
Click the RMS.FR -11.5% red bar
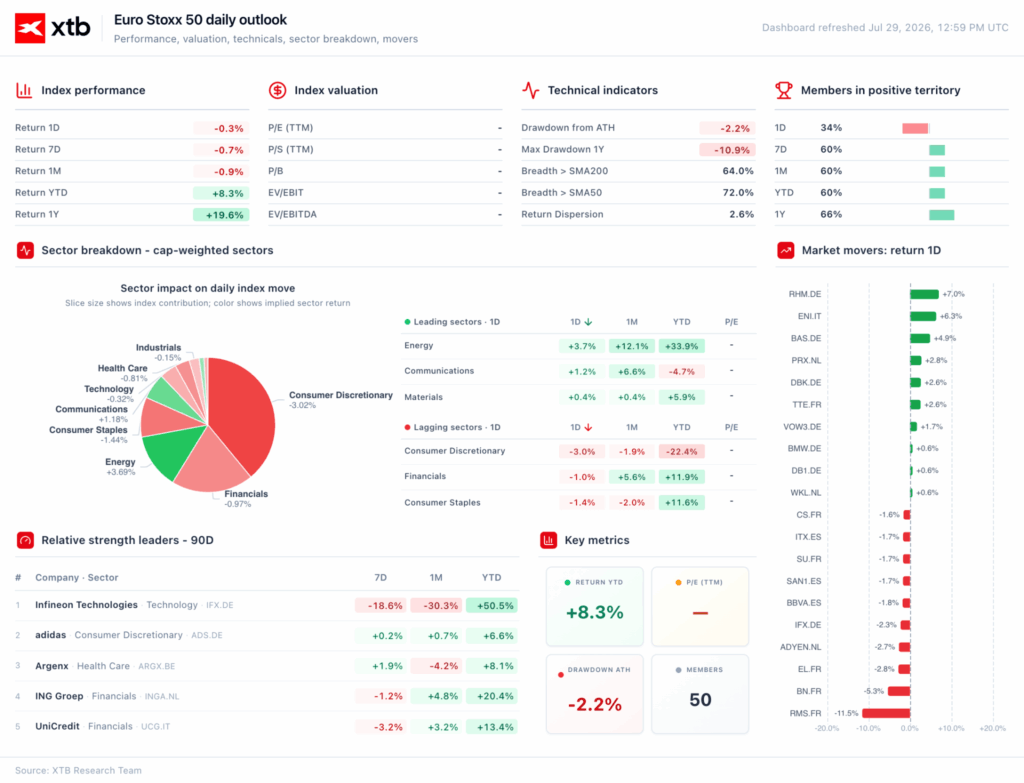[x=886, y=713]
